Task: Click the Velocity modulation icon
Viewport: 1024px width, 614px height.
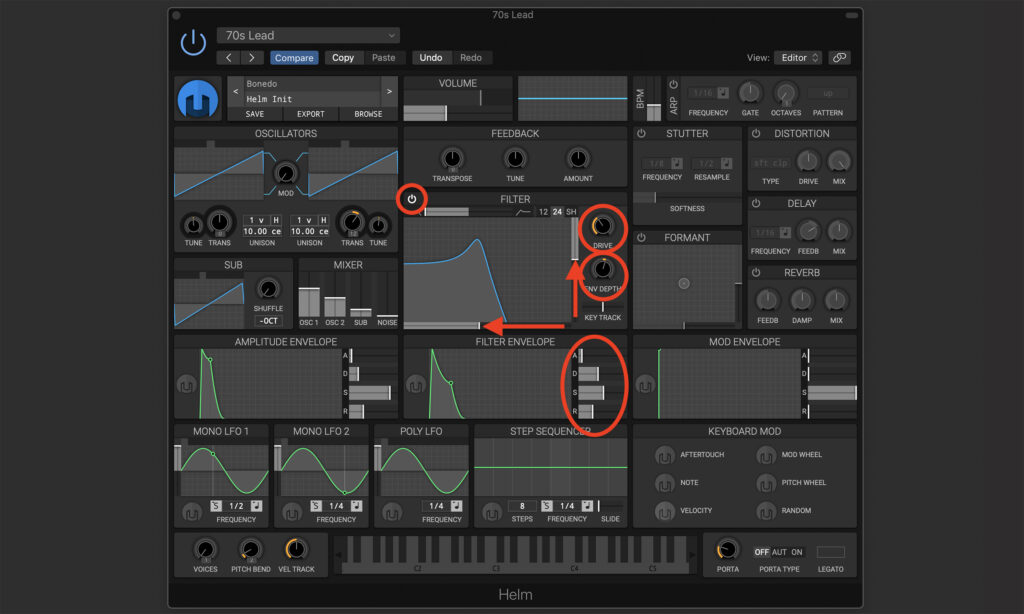Action: pyautogui.click(x=664, y=511)
